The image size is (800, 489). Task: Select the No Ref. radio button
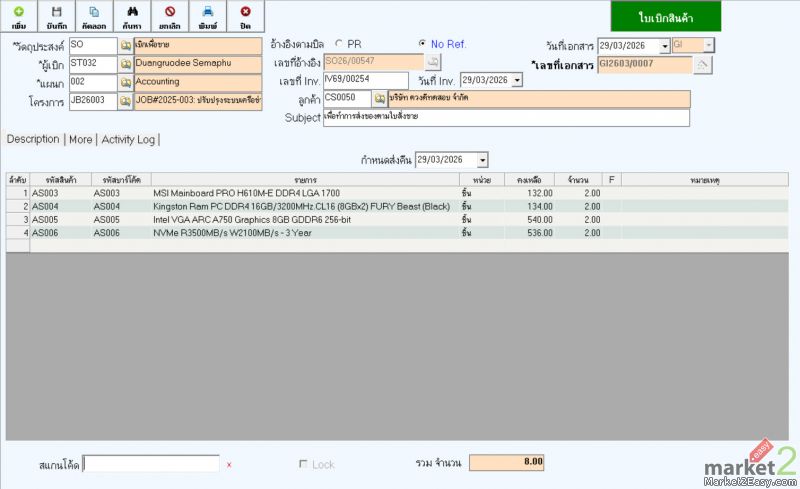pyautogui.click(x=423, y=44)
